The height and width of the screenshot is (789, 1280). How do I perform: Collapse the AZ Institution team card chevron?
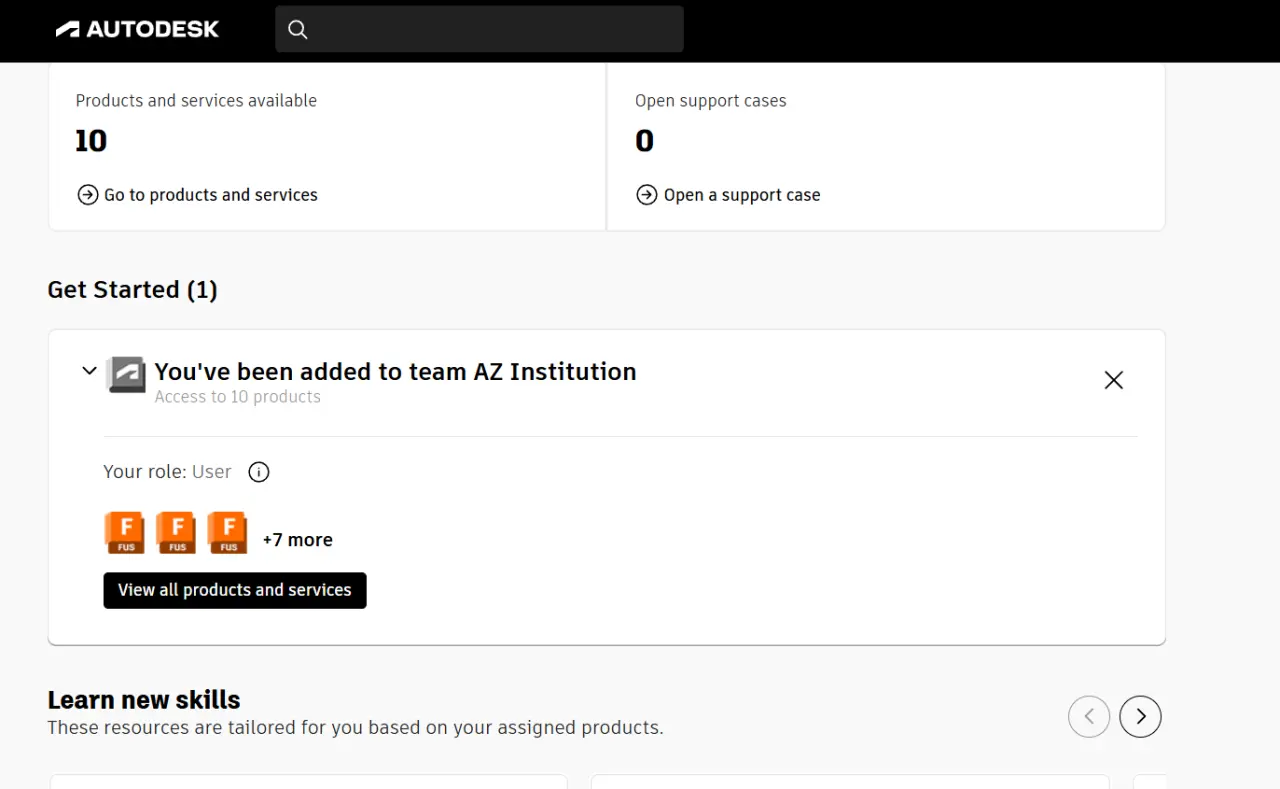[x=89, y=371]
